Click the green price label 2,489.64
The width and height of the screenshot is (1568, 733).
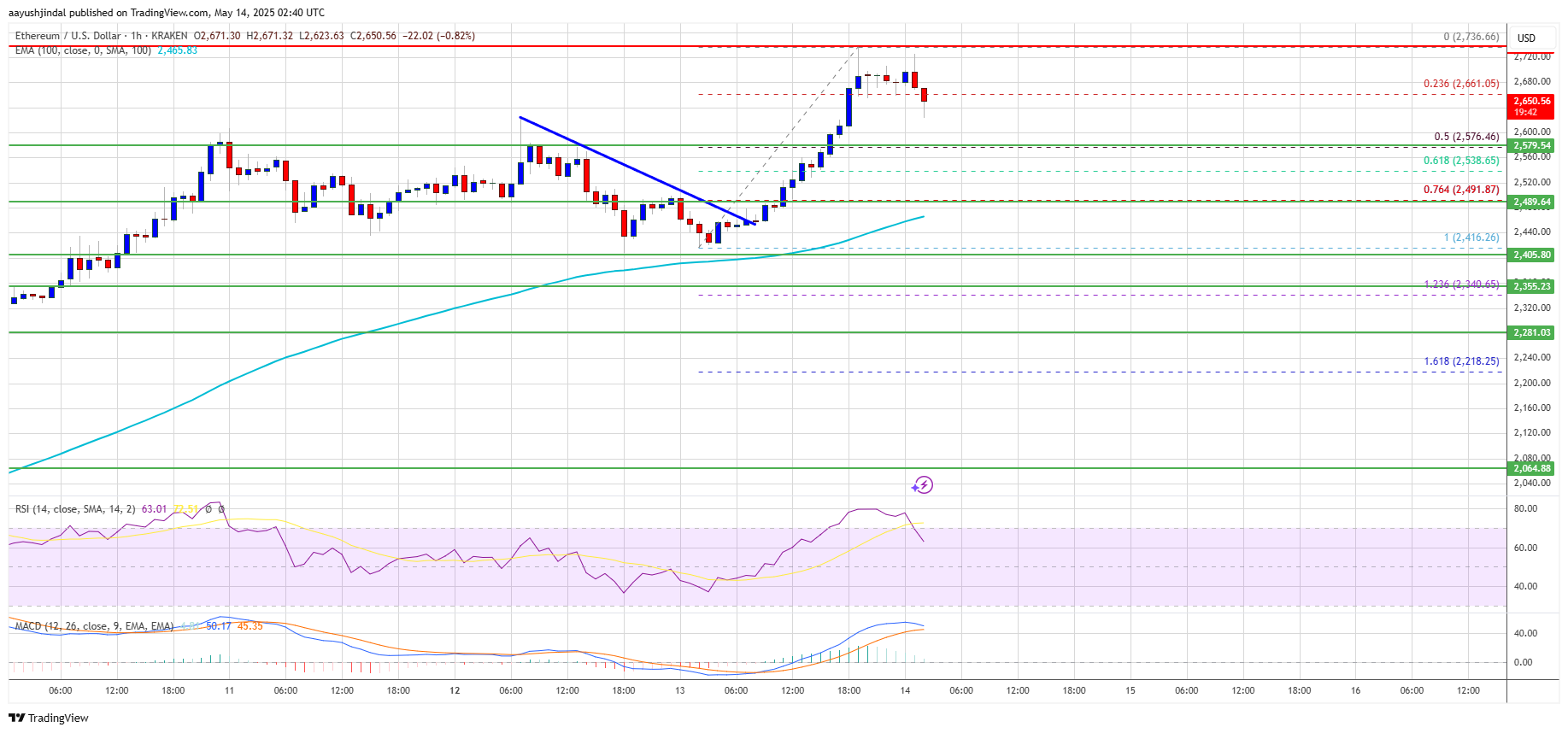tap(1531, 202)
